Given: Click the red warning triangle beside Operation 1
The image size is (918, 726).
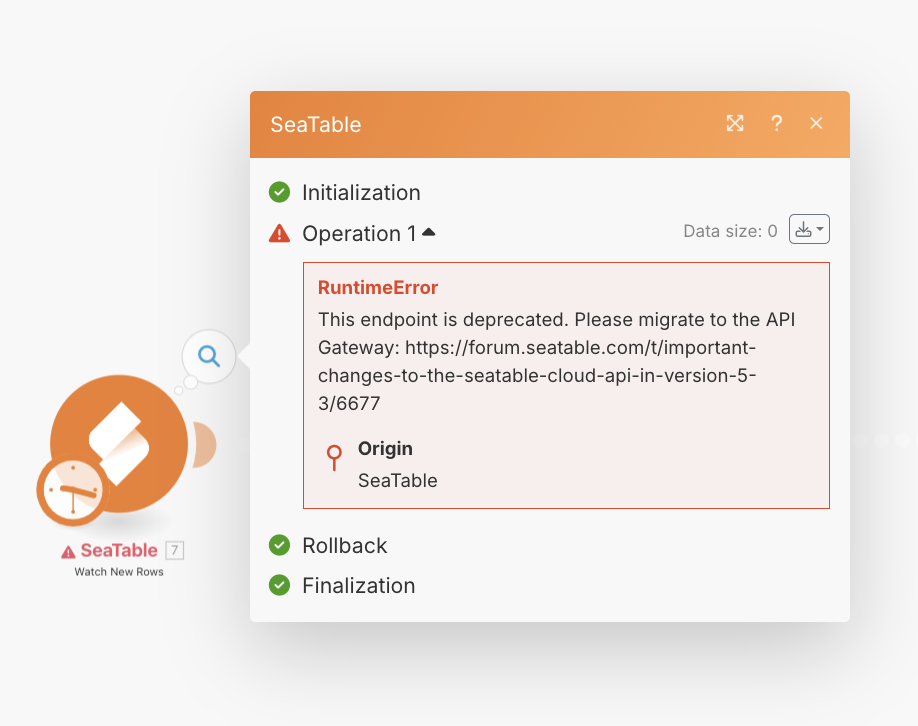Looking at the screenshot, I should pos(279,234).
